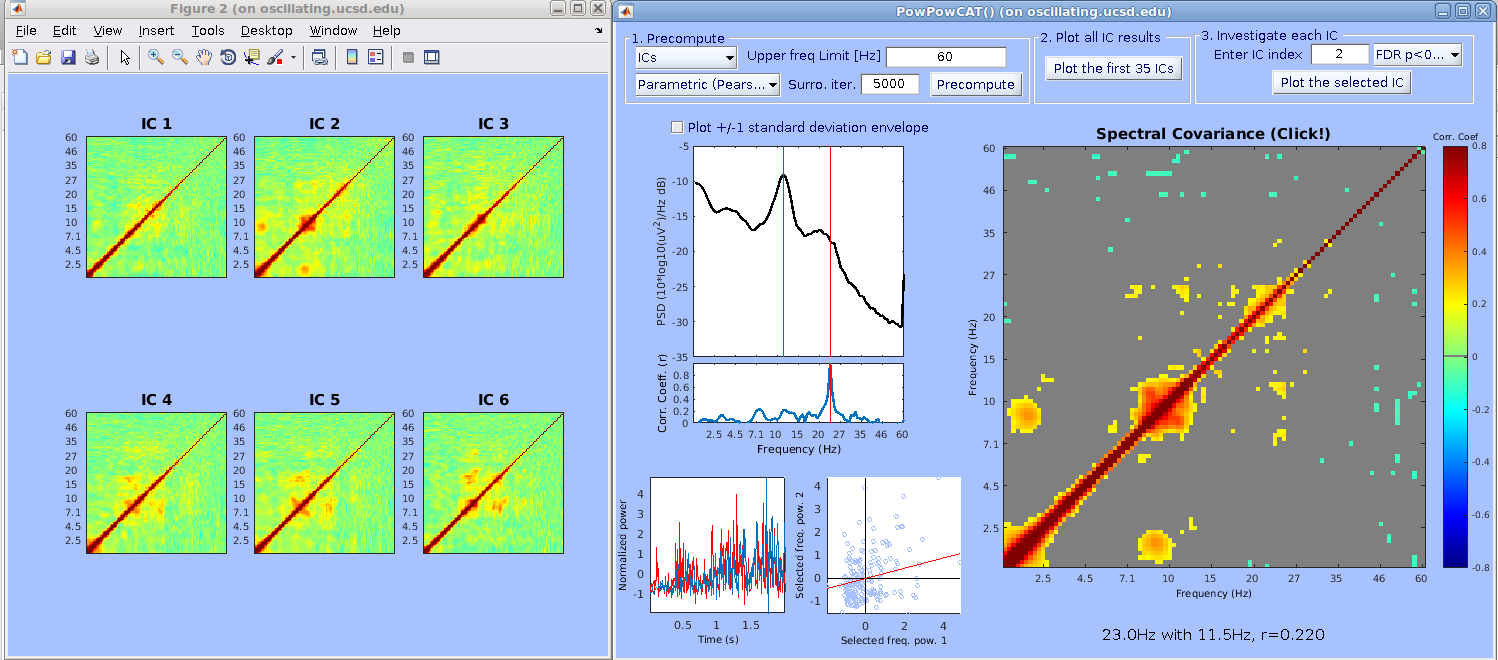
Task: Select the Data Cursor tool
Action: coord(252,58)
